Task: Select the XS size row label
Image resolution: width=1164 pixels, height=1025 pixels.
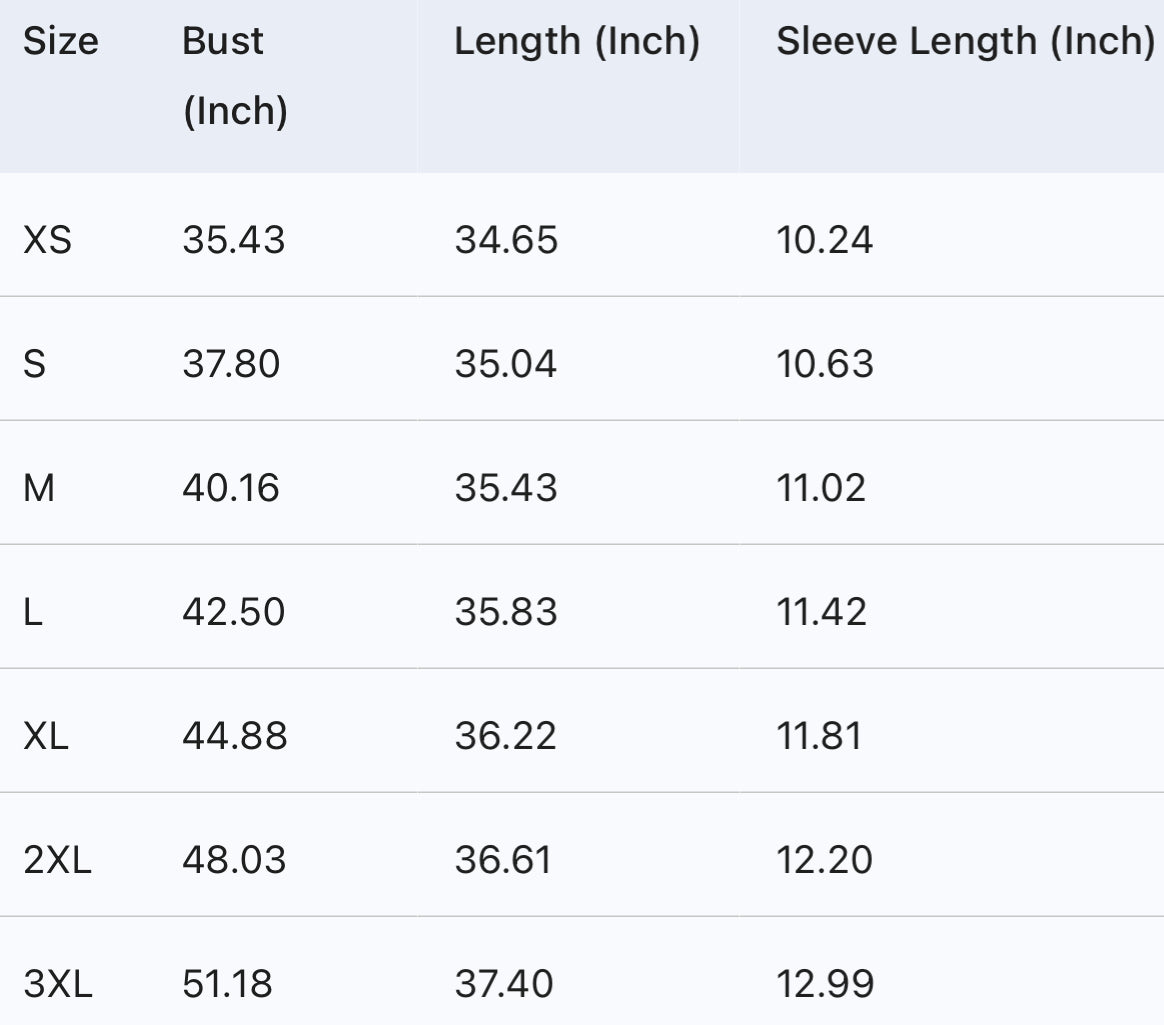Action: tap(47, 240)
